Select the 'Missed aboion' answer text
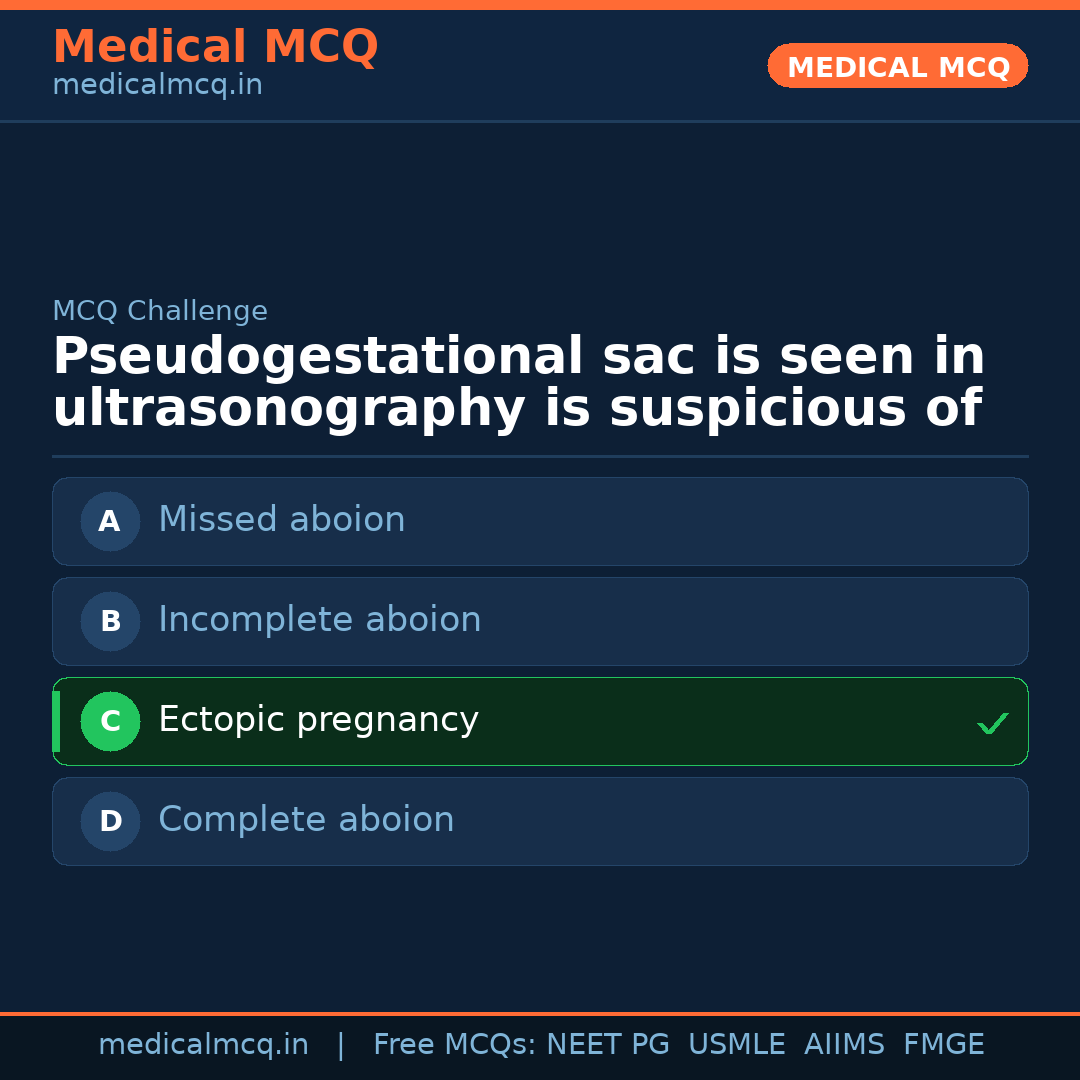 pos(281,520)
